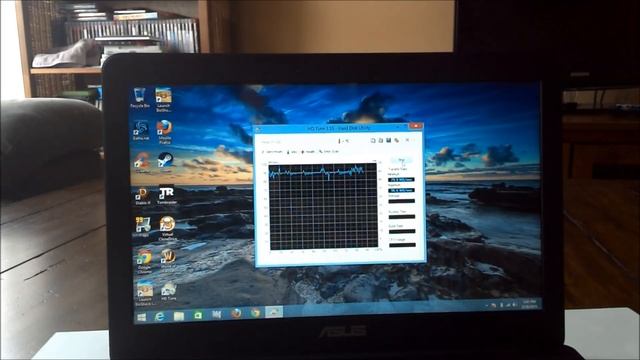This screenshot has height=360, width=640.
Task: Select the World of Warcraft desktop shortcut
Action: click(x=168, y=260)
